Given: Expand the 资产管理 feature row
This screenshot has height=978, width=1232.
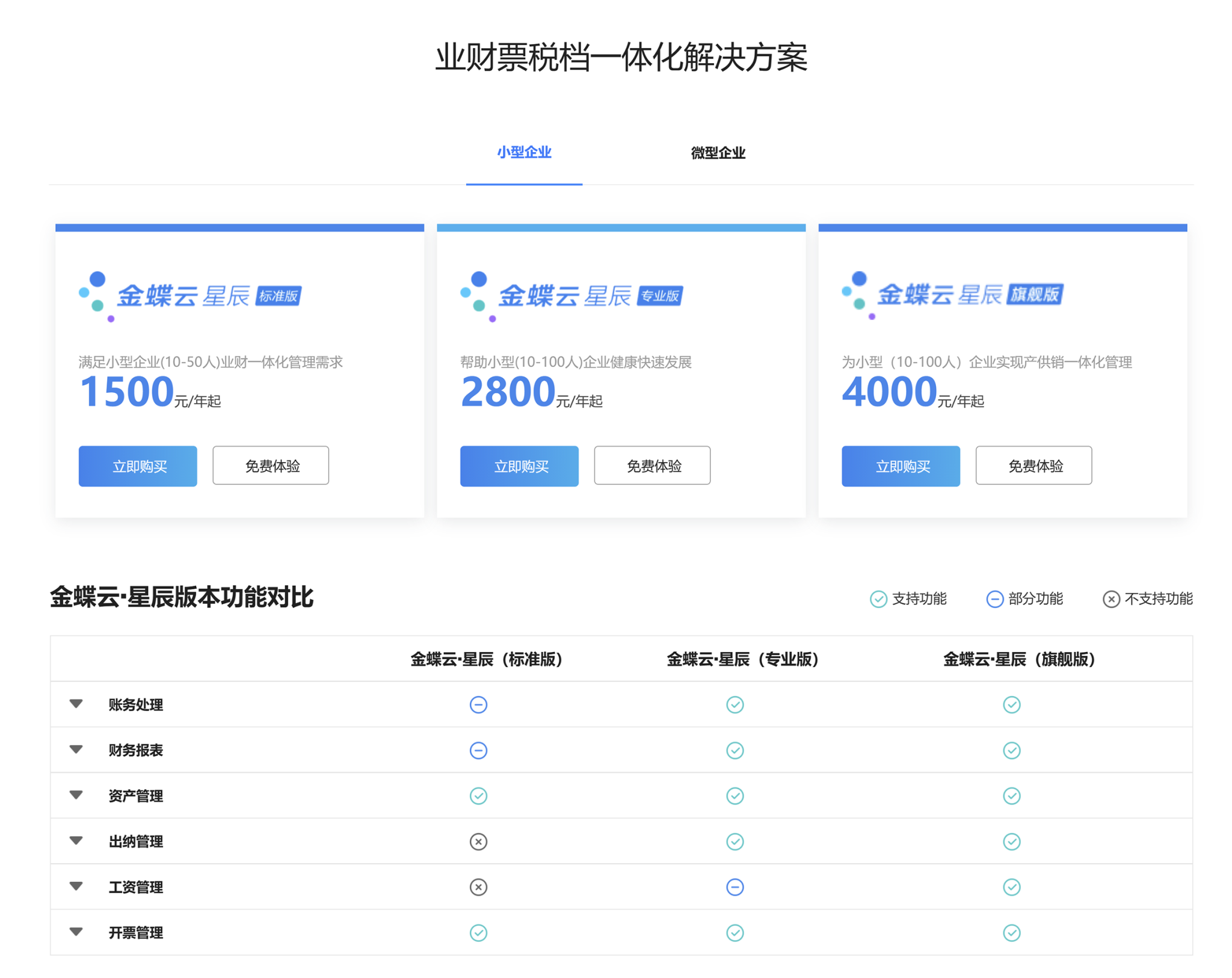Looking at the screenshot, I should click(x=76, y=795).
